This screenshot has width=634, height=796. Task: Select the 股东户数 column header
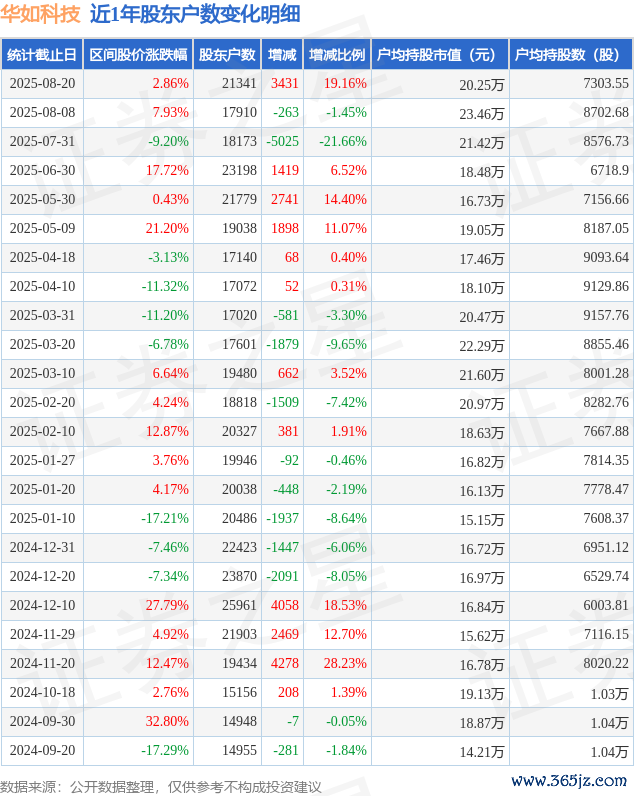(x=227, y=54)
